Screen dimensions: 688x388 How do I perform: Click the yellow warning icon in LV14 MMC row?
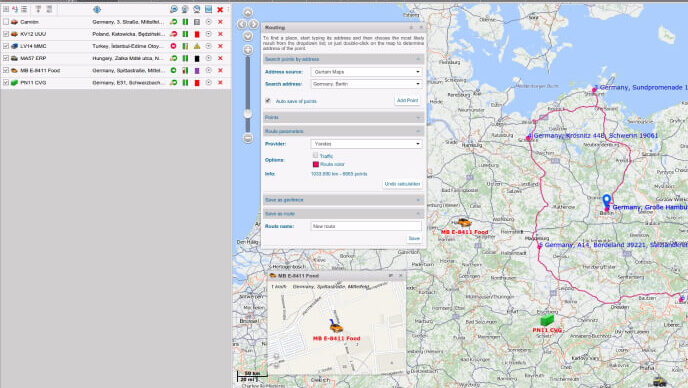[197, 46]
